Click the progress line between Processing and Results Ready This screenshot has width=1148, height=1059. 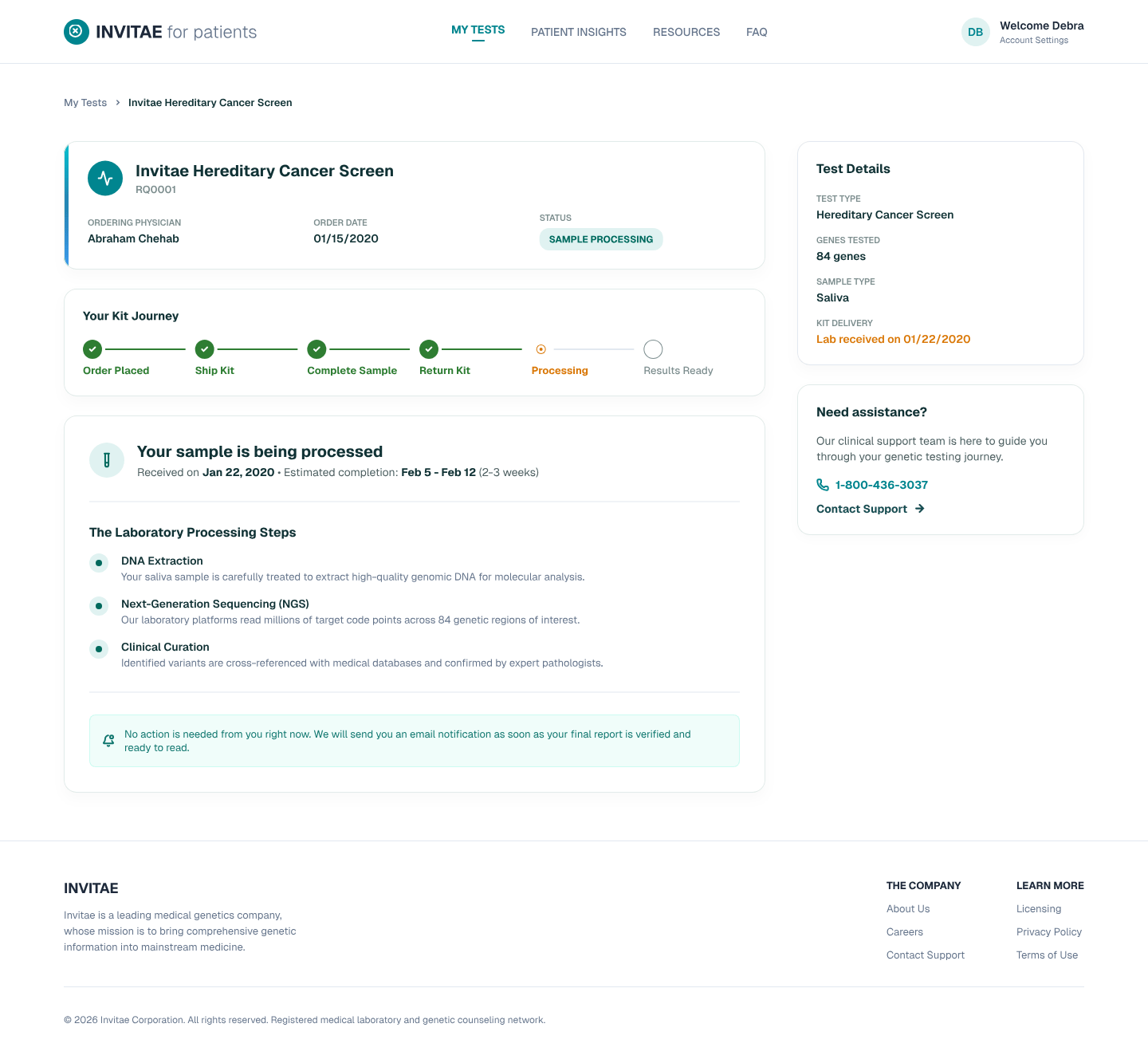(x=594, y=349)
